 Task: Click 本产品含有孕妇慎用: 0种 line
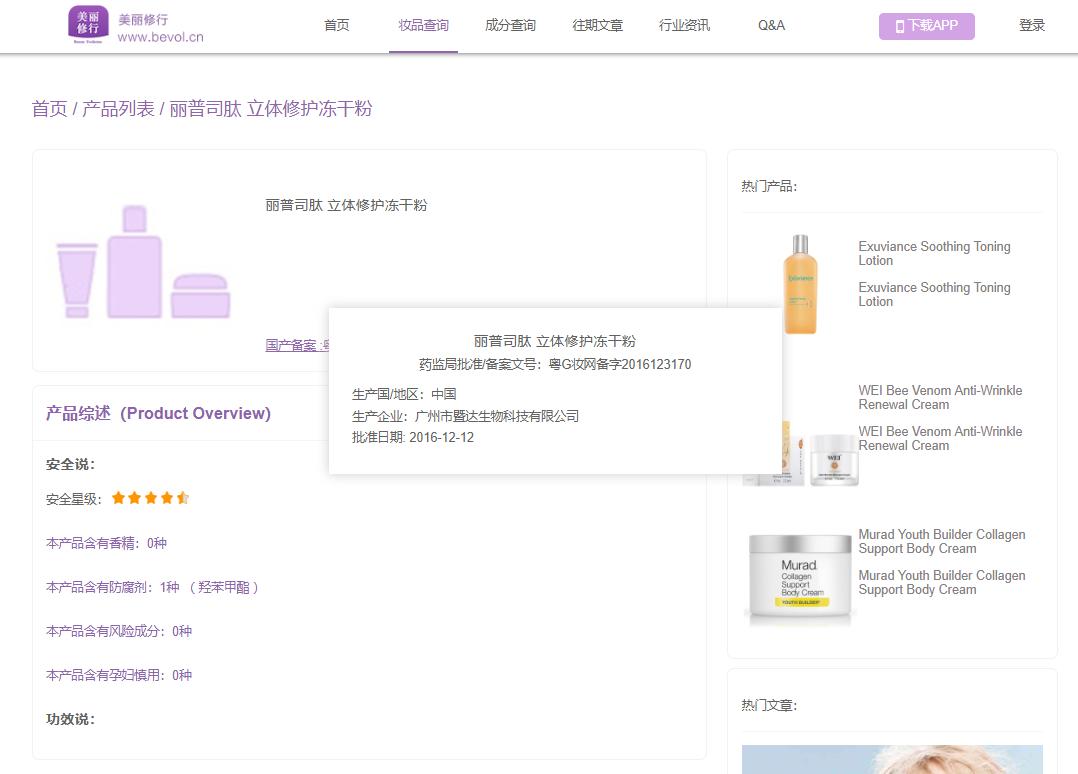119,675
